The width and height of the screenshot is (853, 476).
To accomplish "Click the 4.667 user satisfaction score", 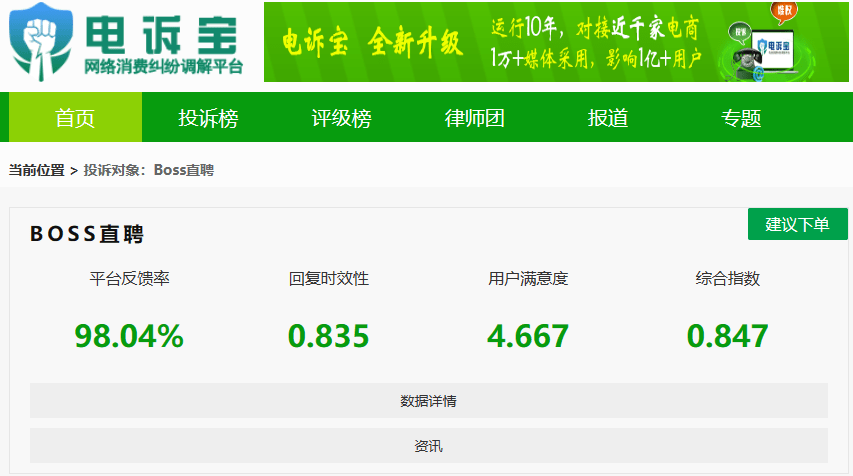I will (x=528, y=336).
